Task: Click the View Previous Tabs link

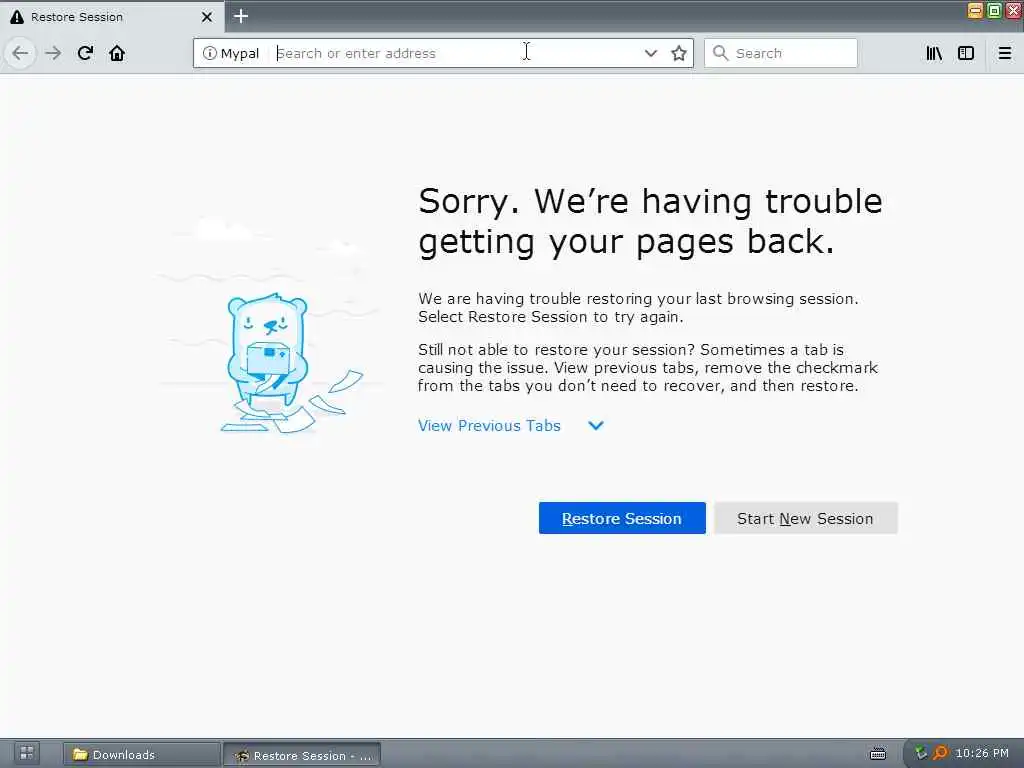Action: [489, 426]
